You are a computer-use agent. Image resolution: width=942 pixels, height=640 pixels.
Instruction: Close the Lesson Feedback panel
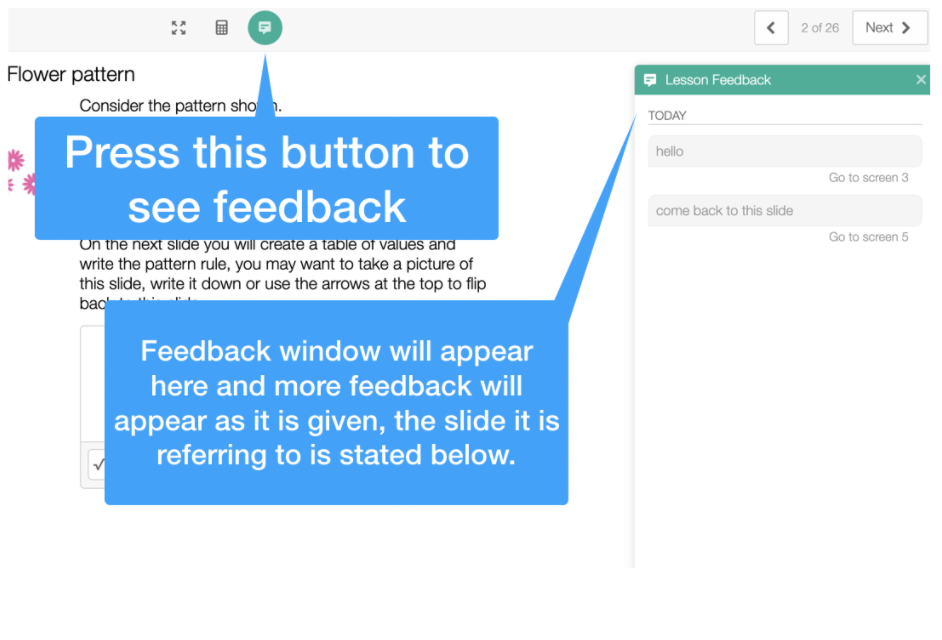[920, 79]
